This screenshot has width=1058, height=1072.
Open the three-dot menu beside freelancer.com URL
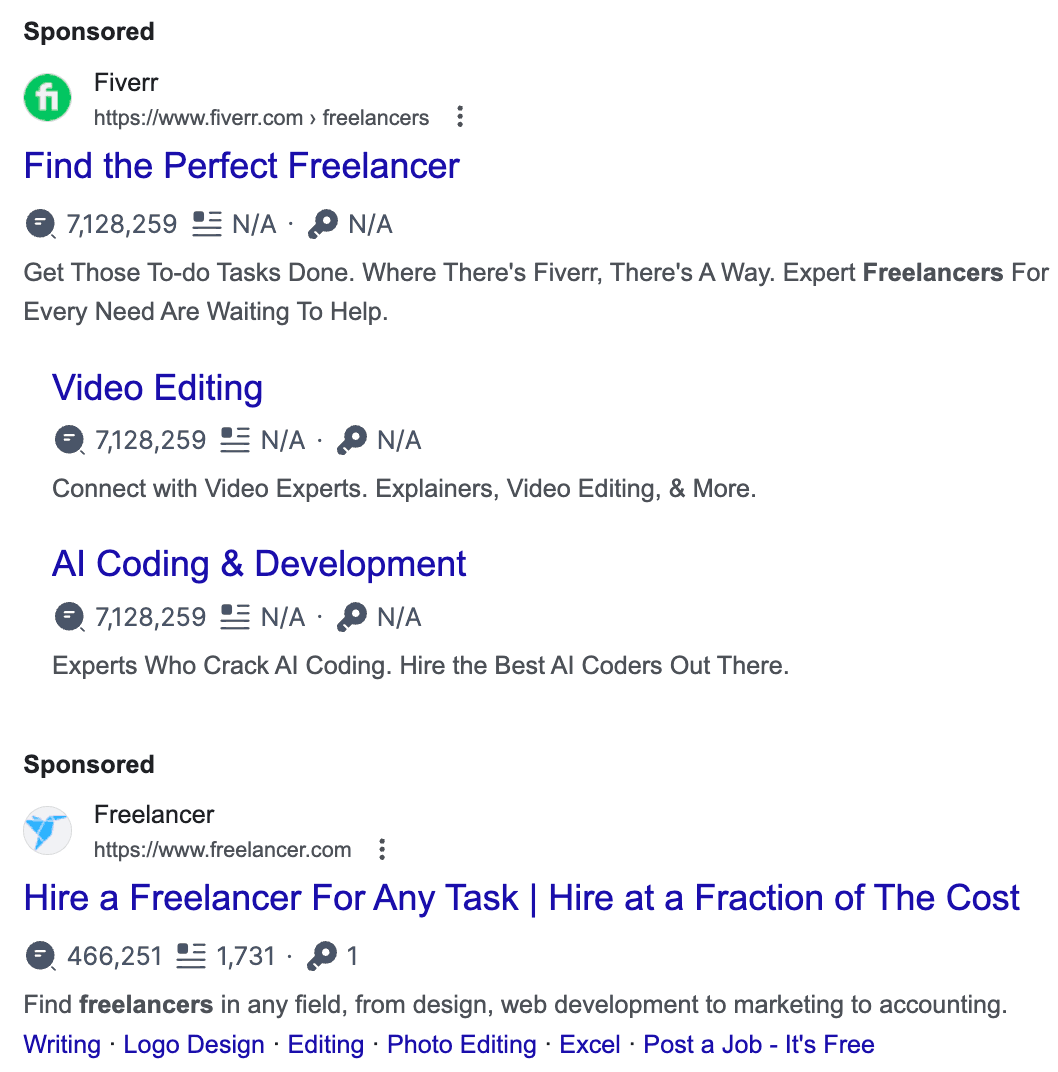(382, 848)
